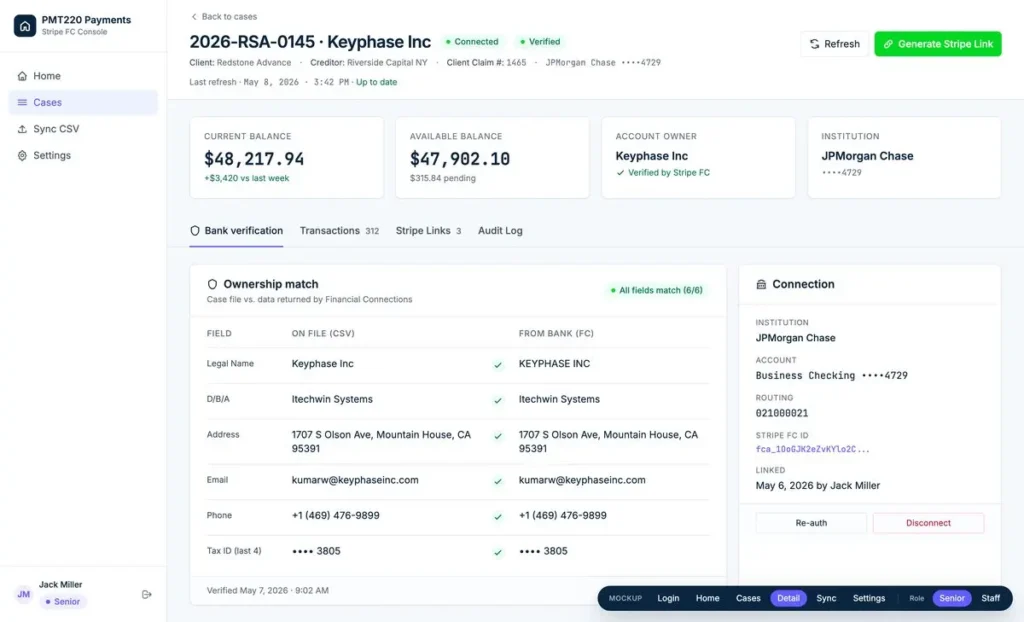Screen dimensions: 1024x622
Task: Click the available balance $47,902.10
Action: (460, 159)
